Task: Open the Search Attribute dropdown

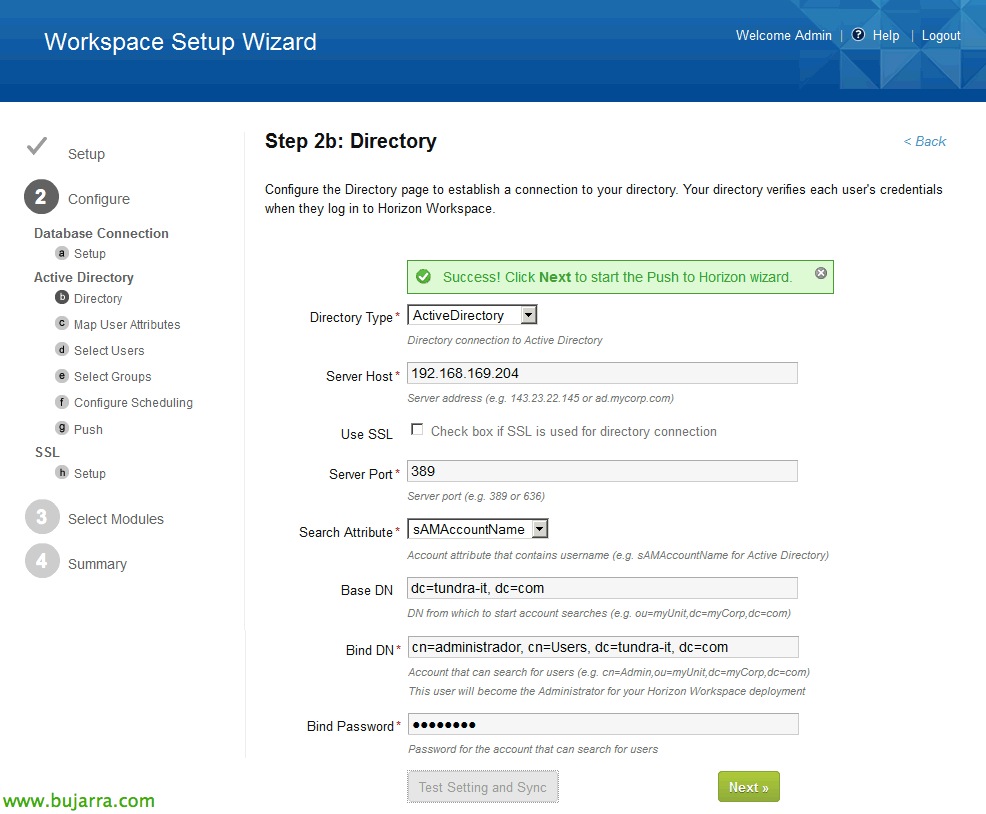Action: tap(478, 529)
